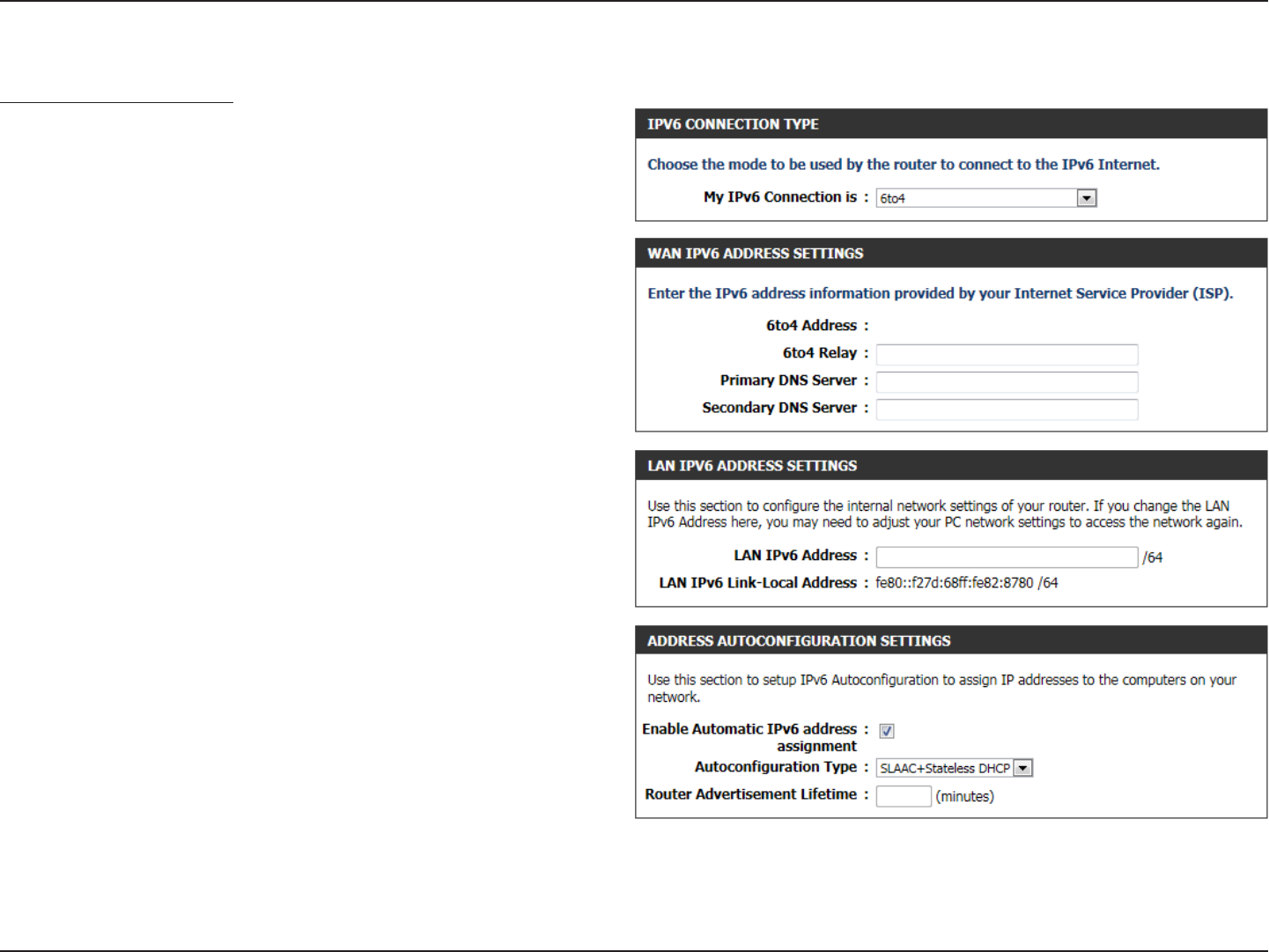This screenshot has height=952, width=1269.
Task: Click the Router Advertisement Lifetime label
Action: click(x=750, y=794)
